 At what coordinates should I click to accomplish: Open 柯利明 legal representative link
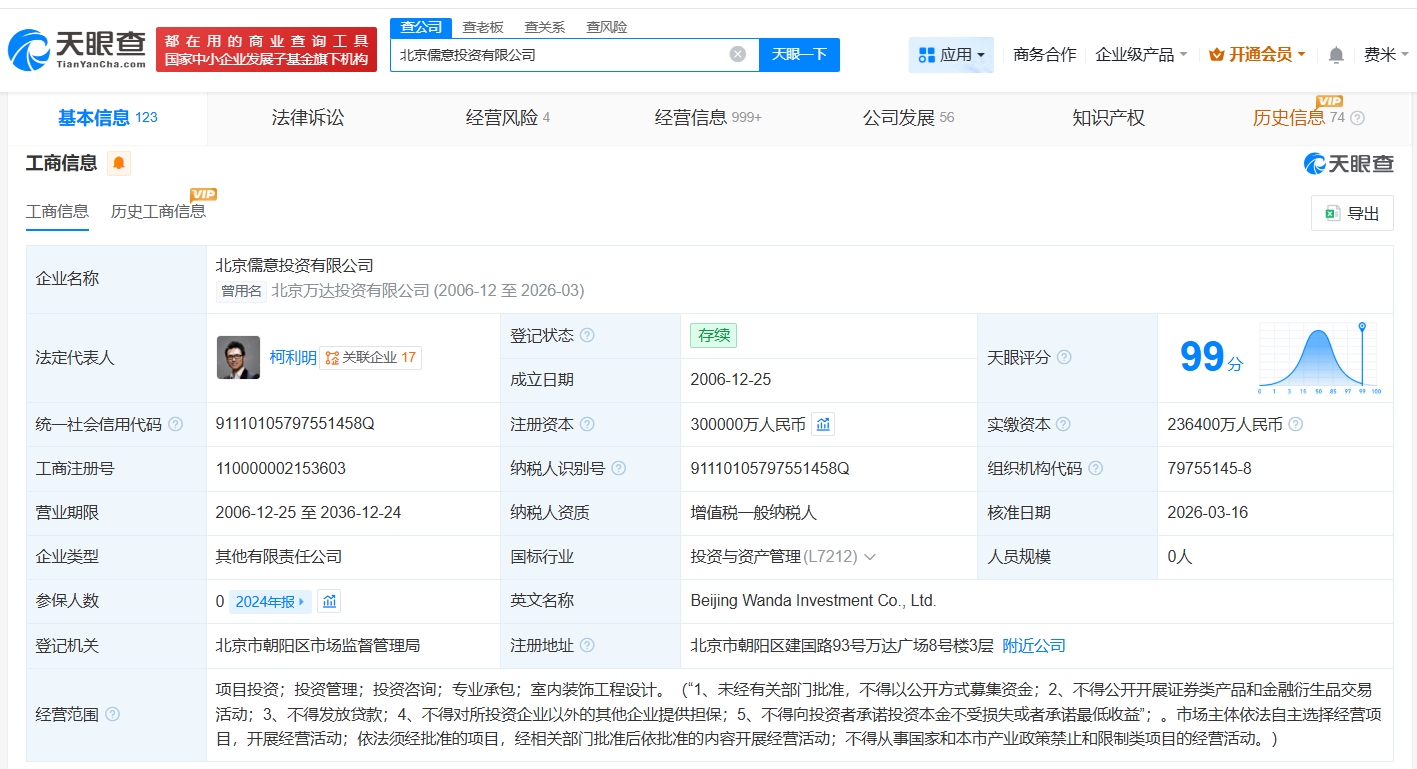pos(292,357)
